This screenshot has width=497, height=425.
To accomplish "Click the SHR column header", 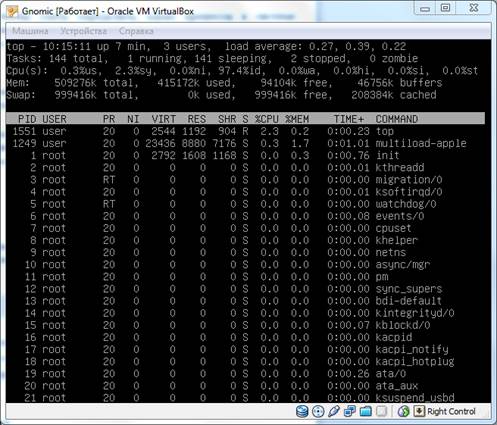I will (227, 119).
